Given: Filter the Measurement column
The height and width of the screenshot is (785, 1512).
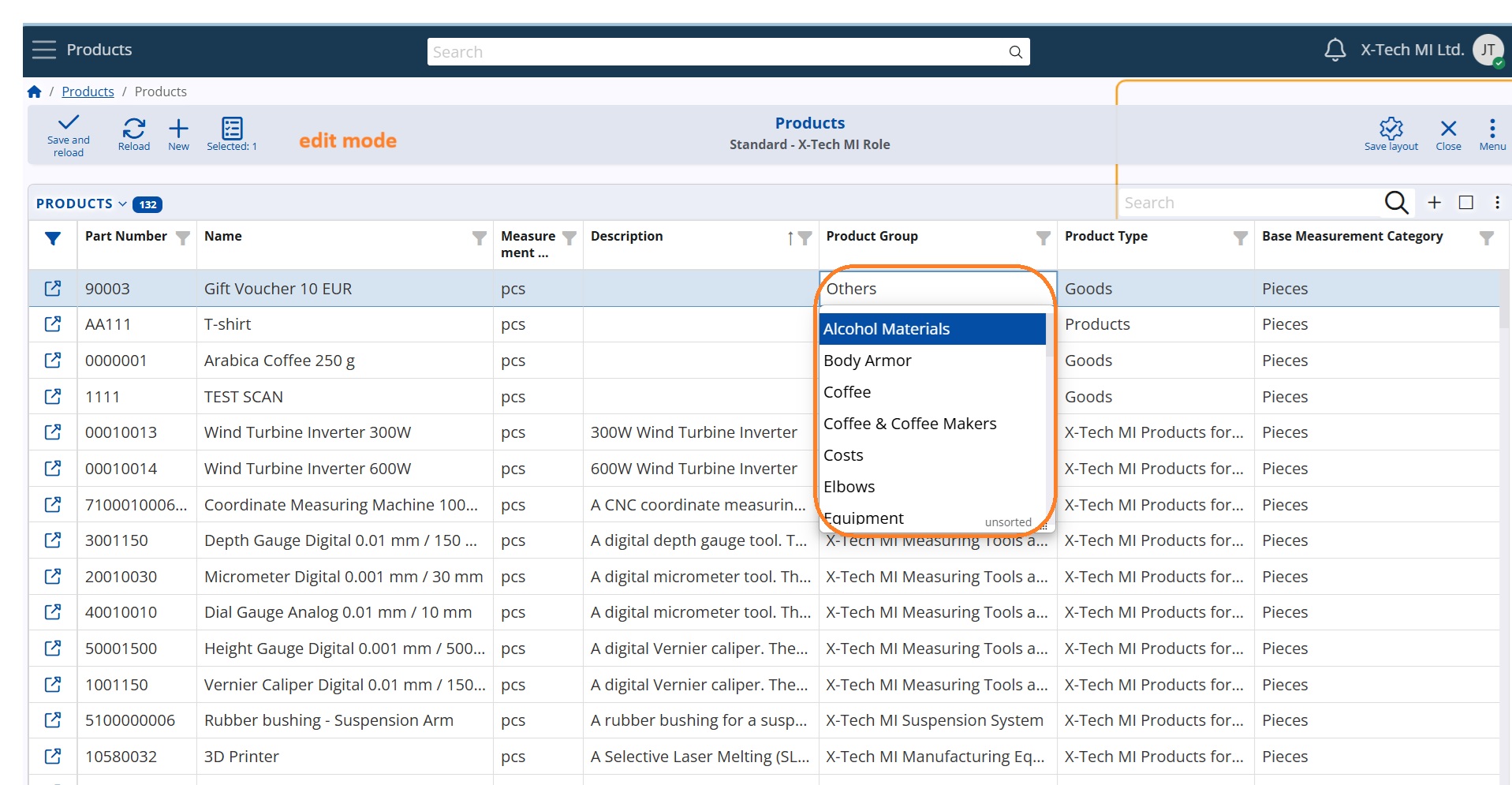Looking at the screenshot, I should (x=569, y=238).
